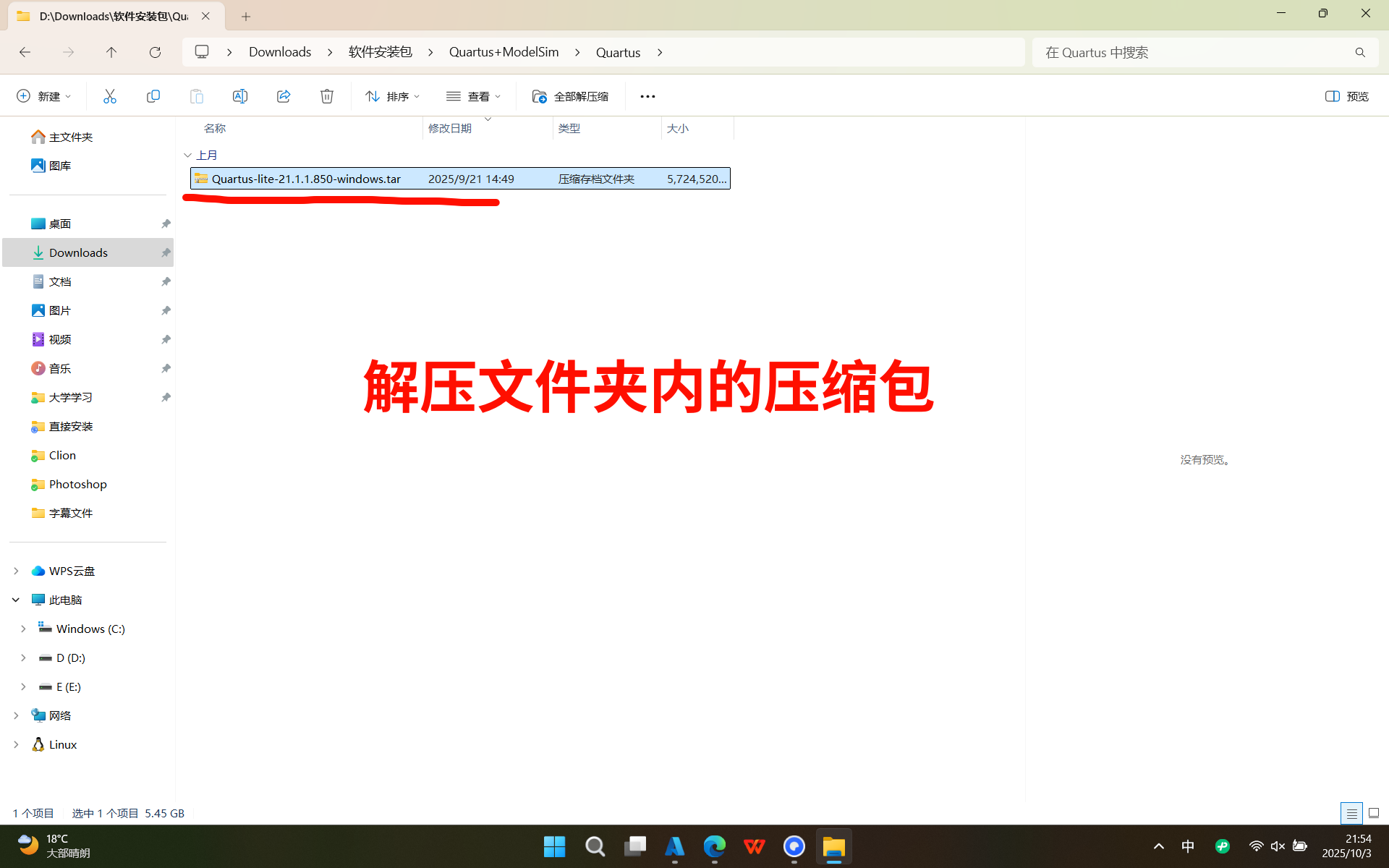This screenshot has width=1389, height=868.
Task: Open the weather widget on the taskbar
Action: (54, 846)
